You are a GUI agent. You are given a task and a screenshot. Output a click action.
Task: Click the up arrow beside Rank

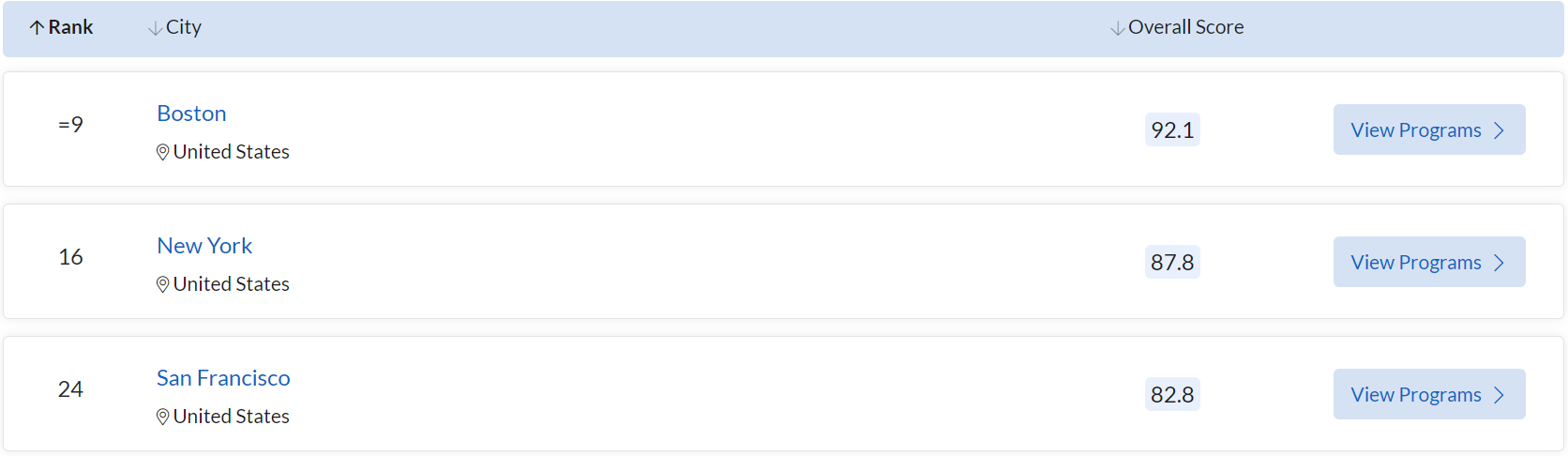[x=37, y=28]
